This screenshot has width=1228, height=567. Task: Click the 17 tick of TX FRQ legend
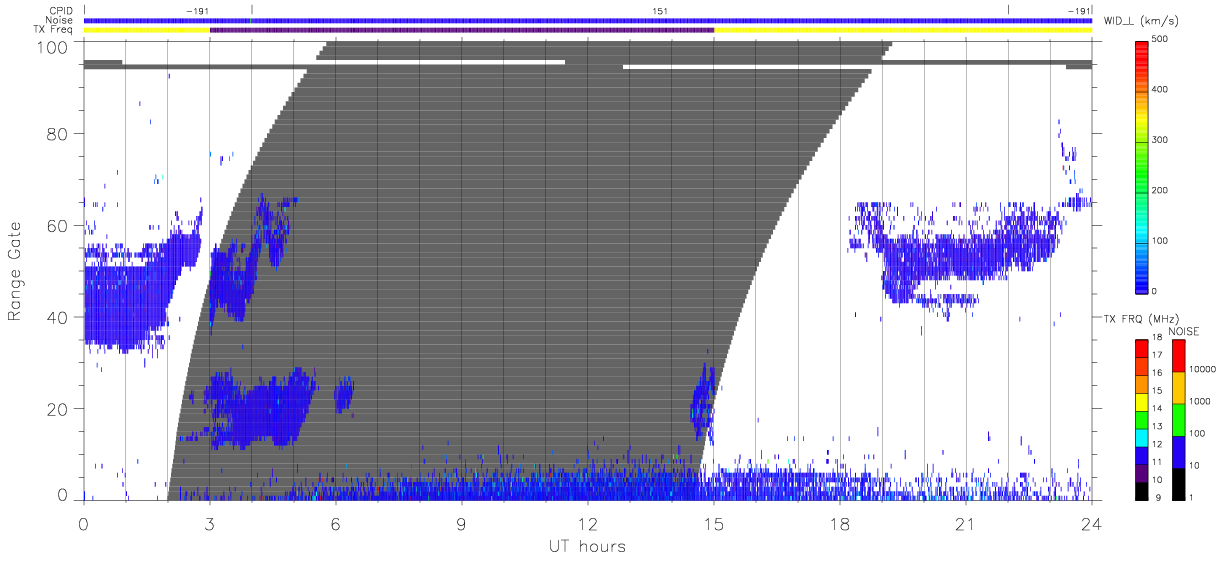tap(1157, 355)
